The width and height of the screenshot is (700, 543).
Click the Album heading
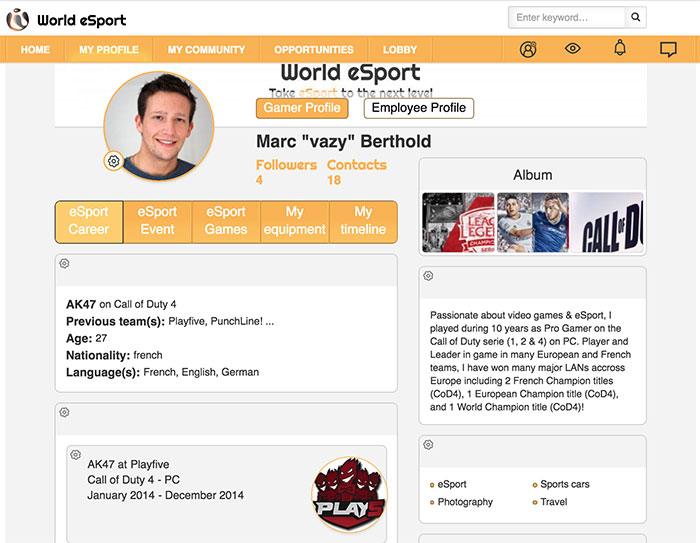click(x=533, y=175)
